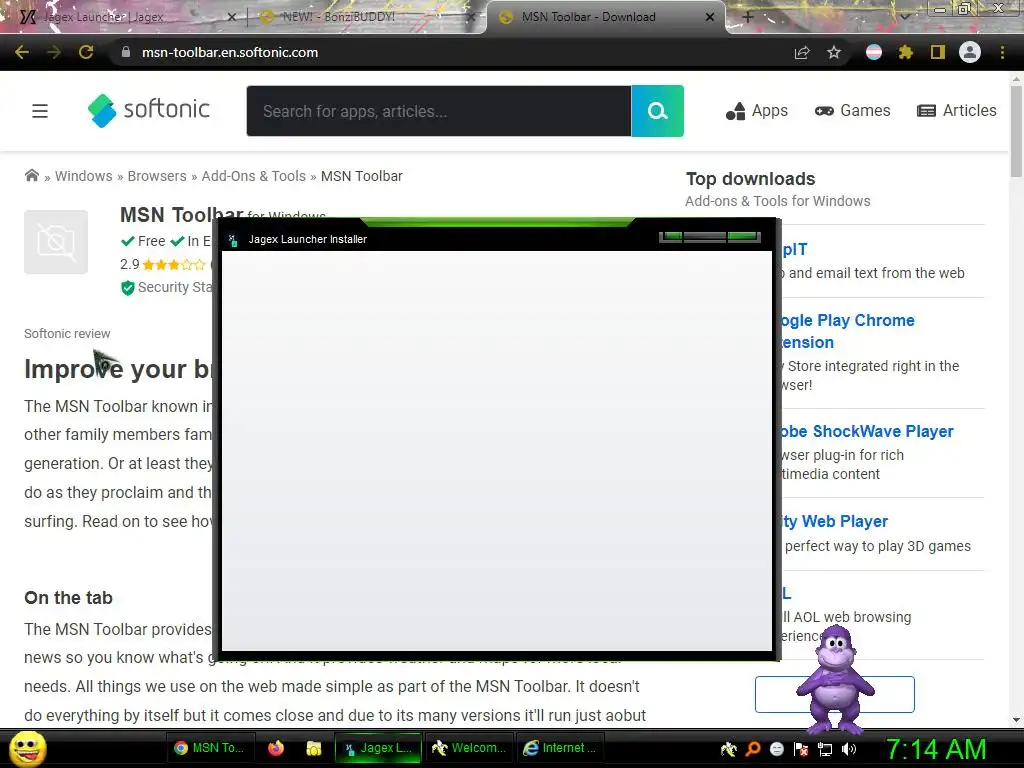Close the MSN Toolbar browser tab
Viewport: 1024px width, 768px height.
(710, 17)
